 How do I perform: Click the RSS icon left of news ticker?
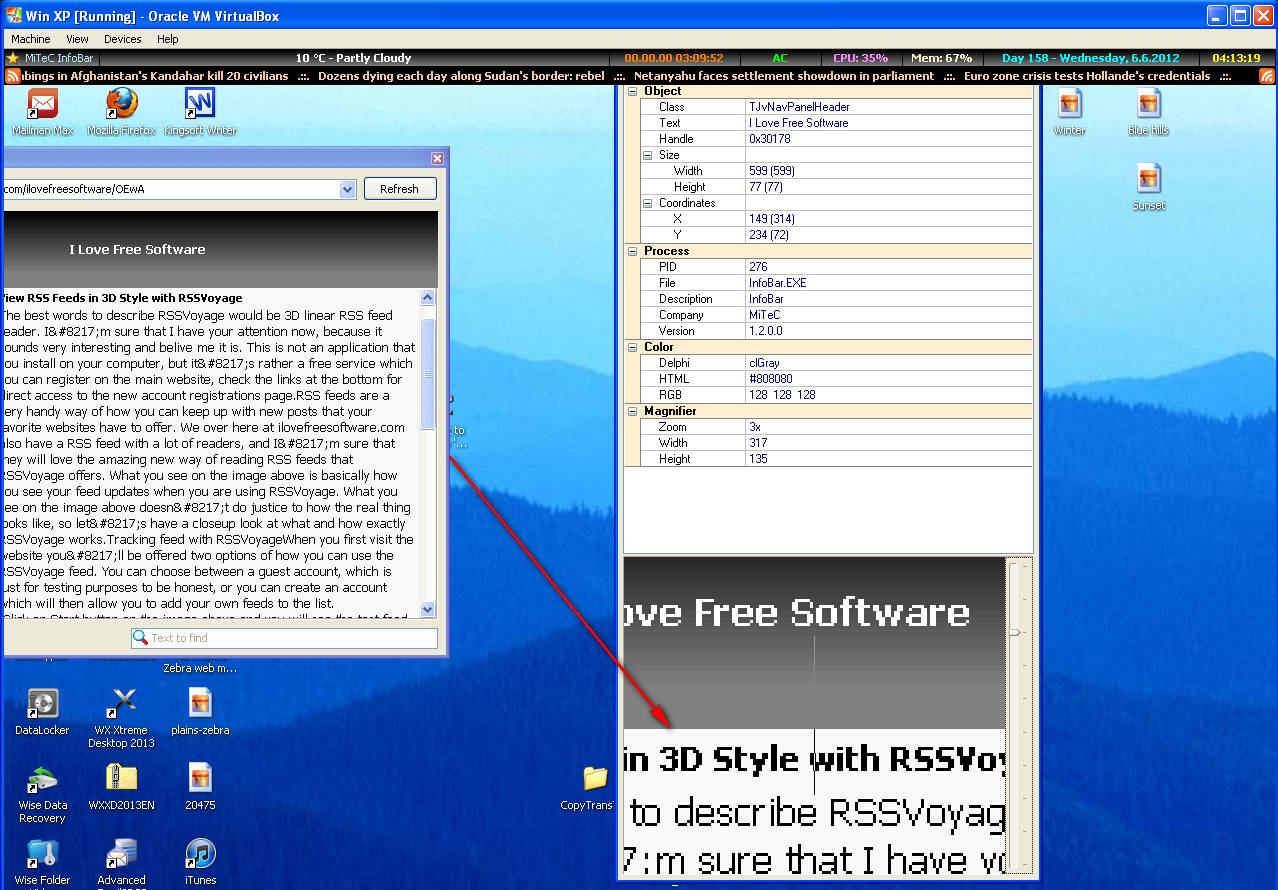[x=13, y=76]
